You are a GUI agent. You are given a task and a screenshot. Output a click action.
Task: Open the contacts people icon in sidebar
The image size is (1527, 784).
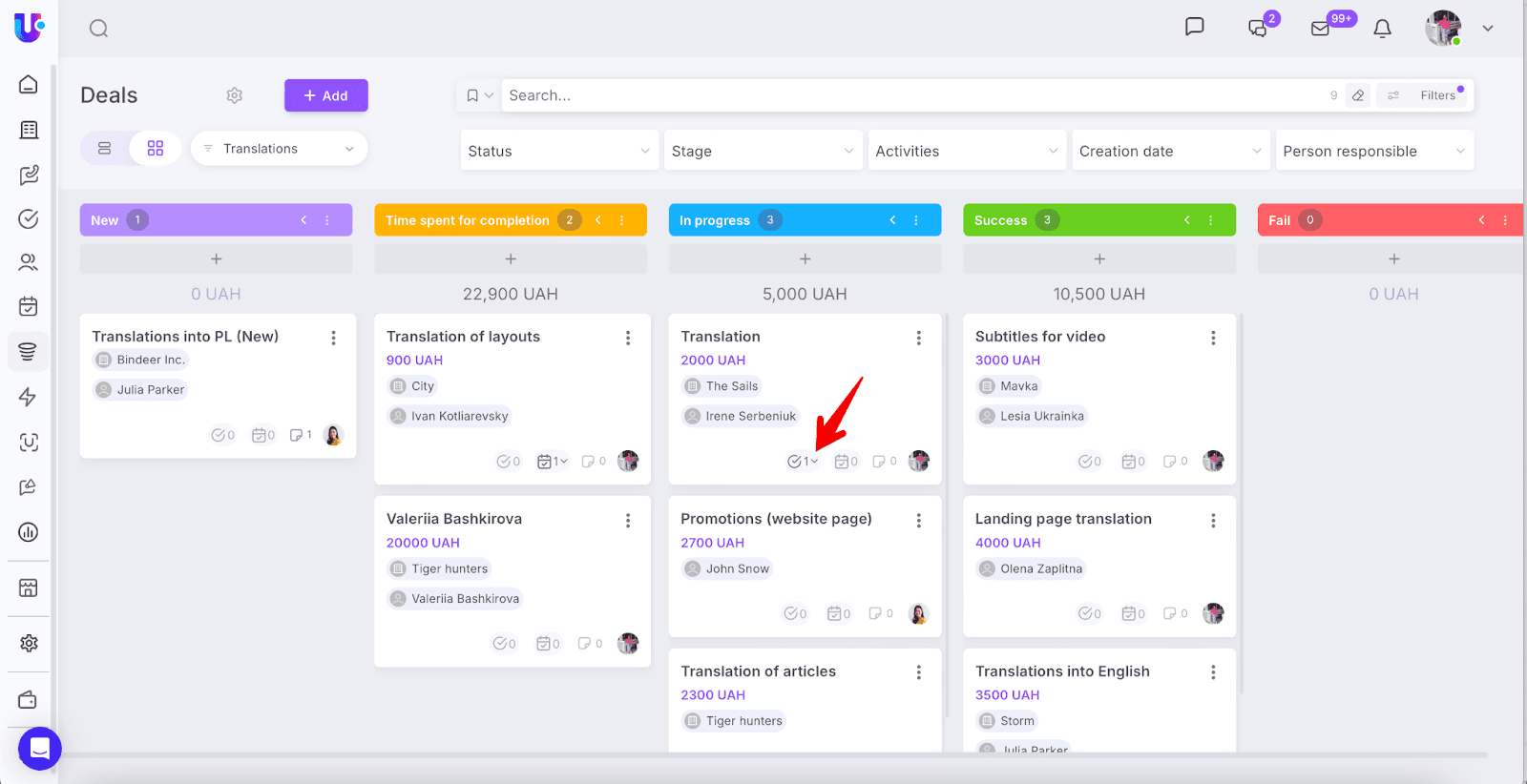pos(29,262)
